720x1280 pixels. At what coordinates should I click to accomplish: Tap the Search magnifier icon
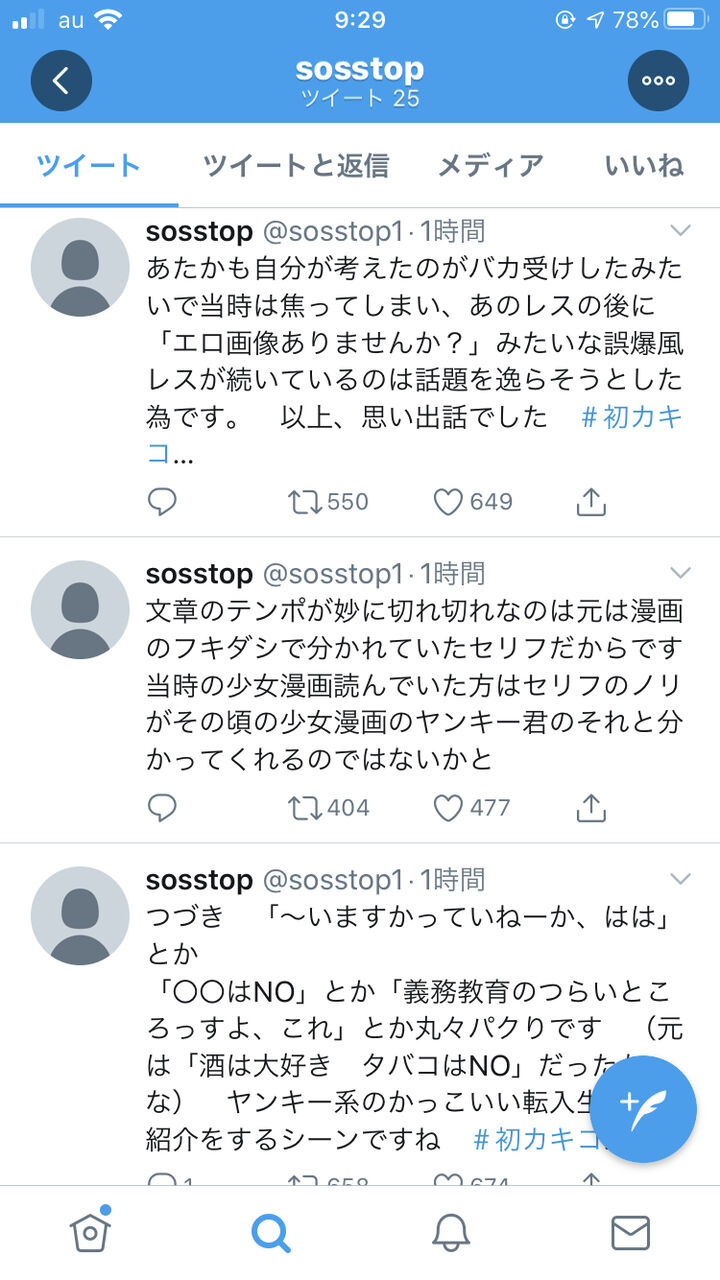pos(270,1232)
